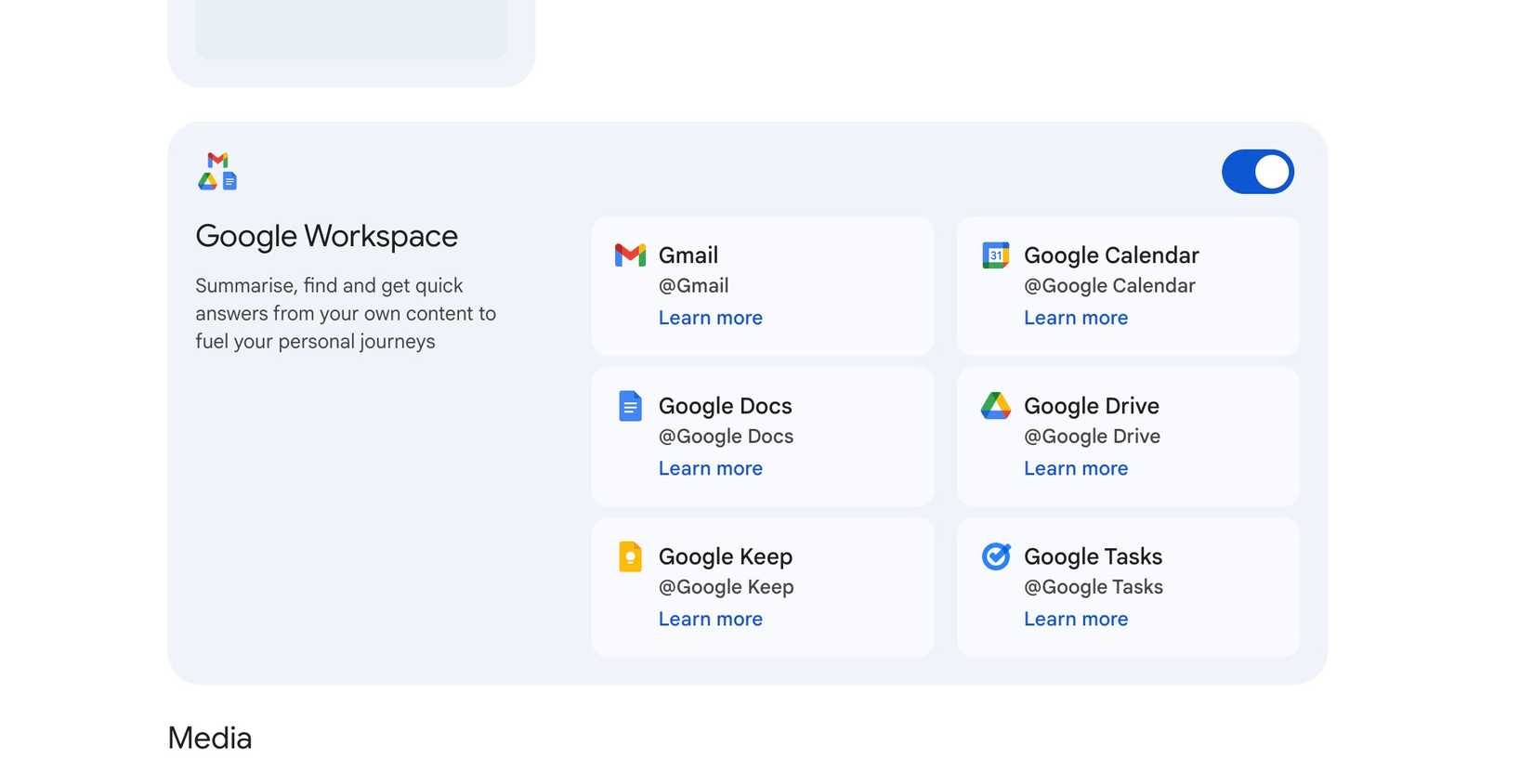Visit Learn more for Google Keep
This screenshot has height=784, width=1533.
710,619
